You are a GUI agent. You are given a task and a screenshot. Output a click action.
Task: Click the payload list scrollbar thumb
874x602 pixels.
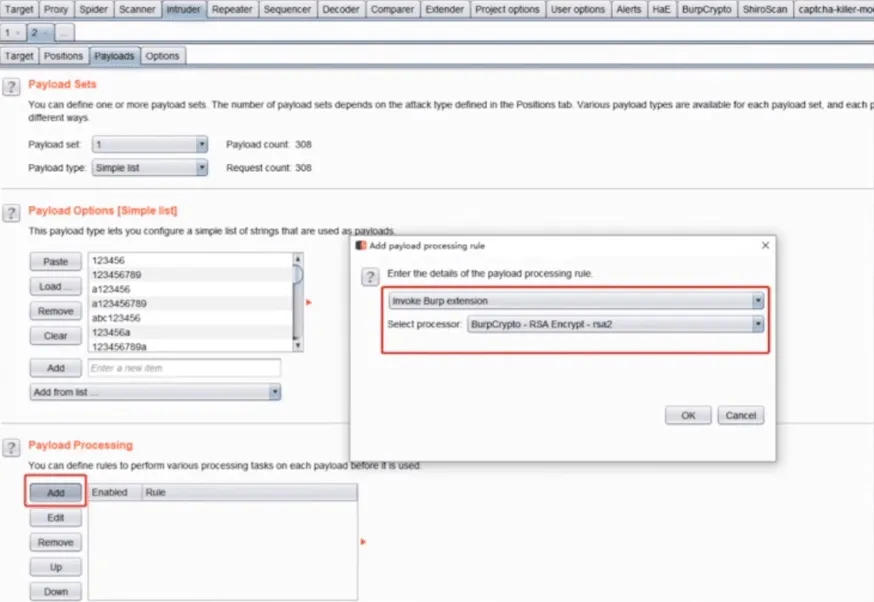click(298, 274)
